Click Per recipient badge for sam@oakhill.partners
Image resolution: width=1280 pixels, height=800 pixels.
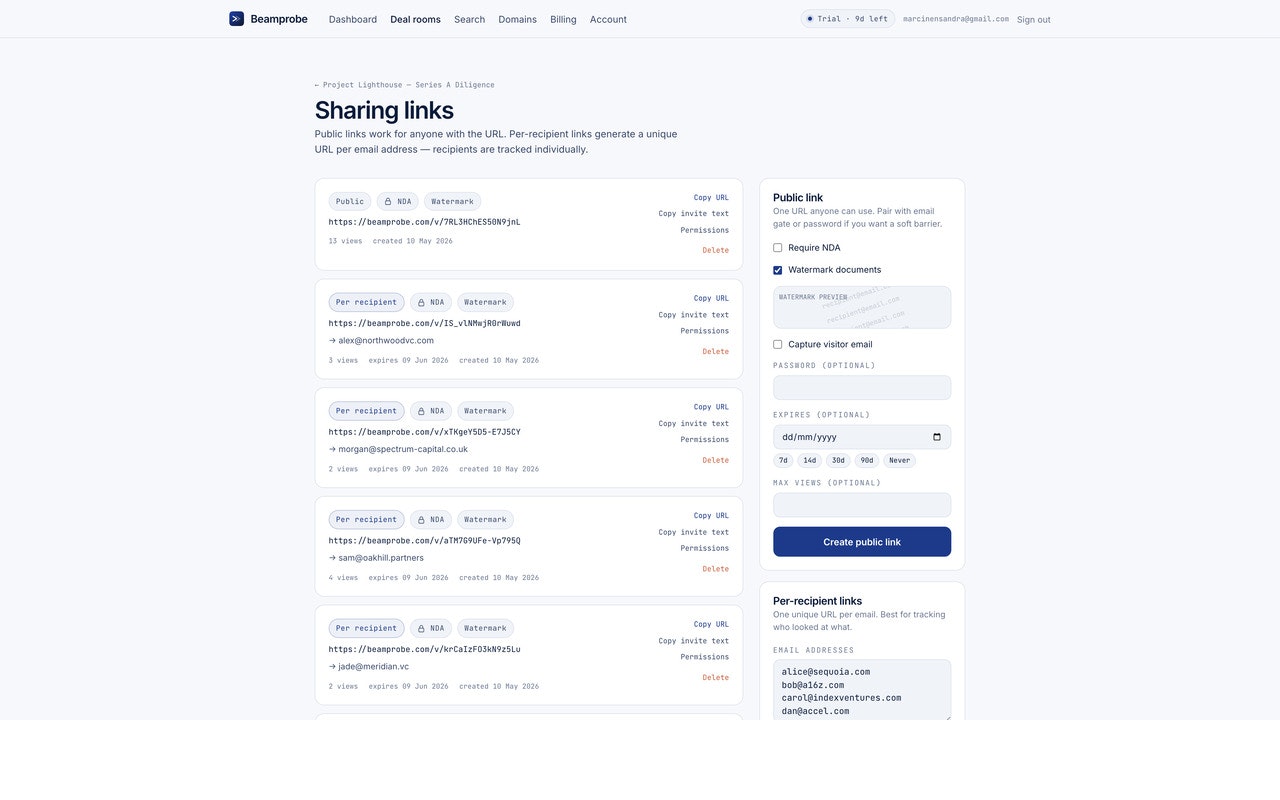point(366,520)
